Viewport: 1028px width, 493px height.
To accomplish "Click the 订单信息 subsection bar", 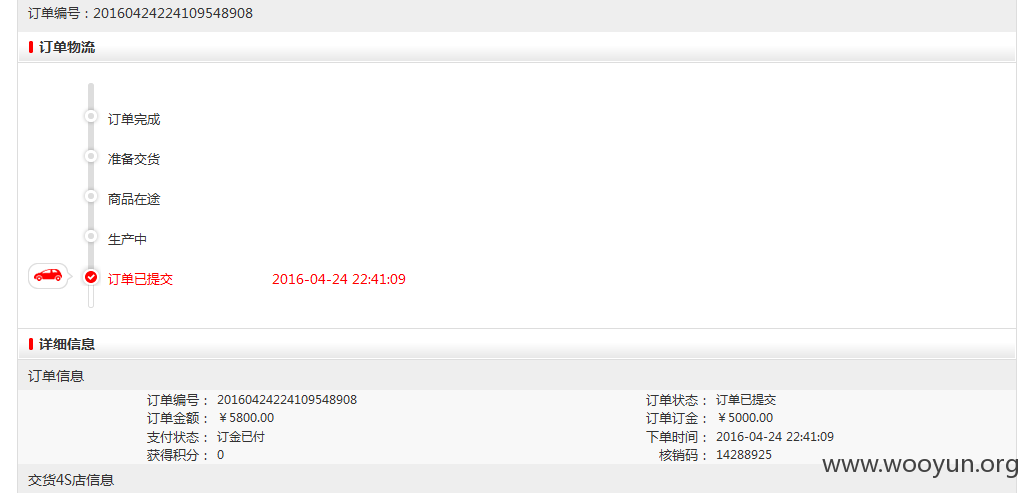I will tap(517, 376).
